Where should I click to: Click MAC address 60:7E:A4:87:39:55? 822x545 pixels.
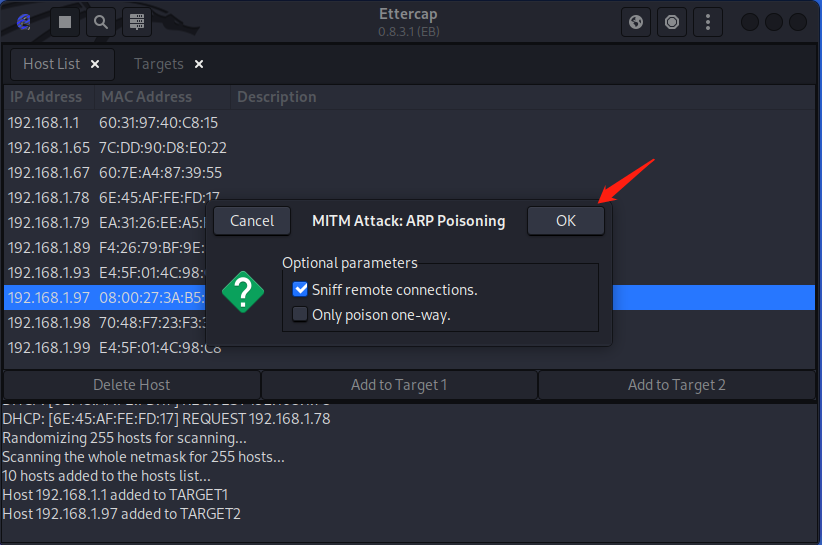point(160,173)
